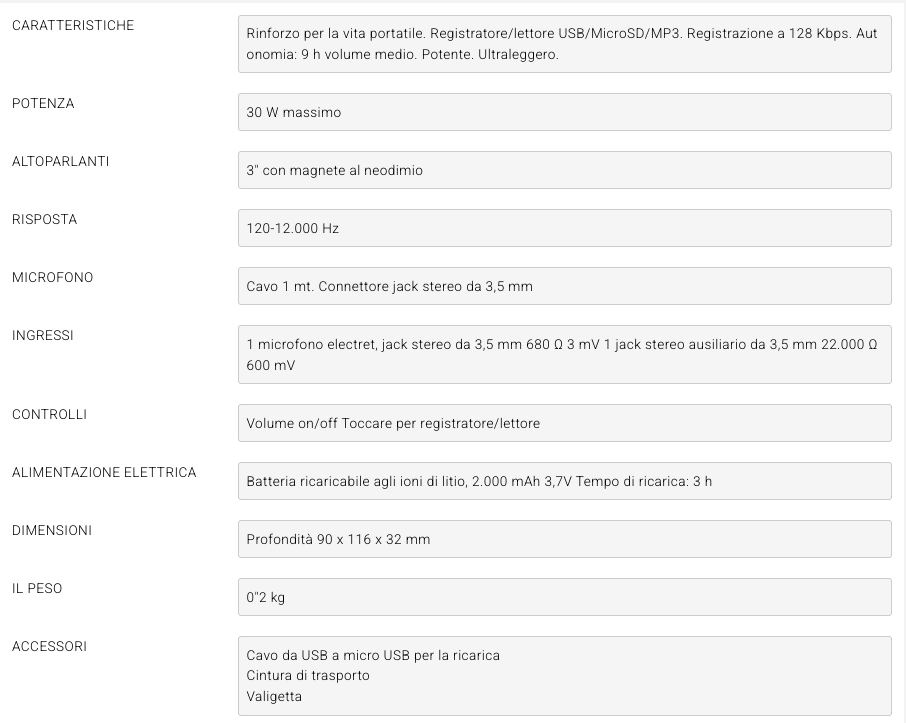Click the ACCESSORI label
Viewport: 906px width, 723px height.
(49, 646)
